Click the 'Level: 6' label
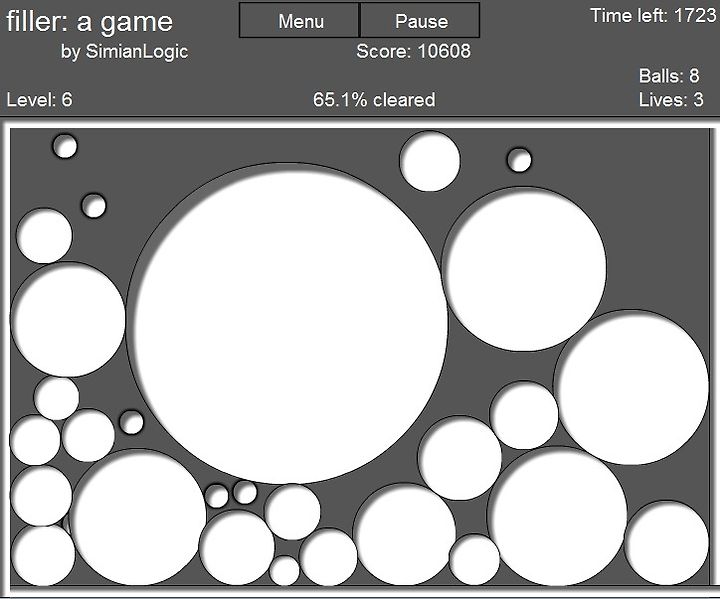This screenshot has height=599, width=720. 39,99
